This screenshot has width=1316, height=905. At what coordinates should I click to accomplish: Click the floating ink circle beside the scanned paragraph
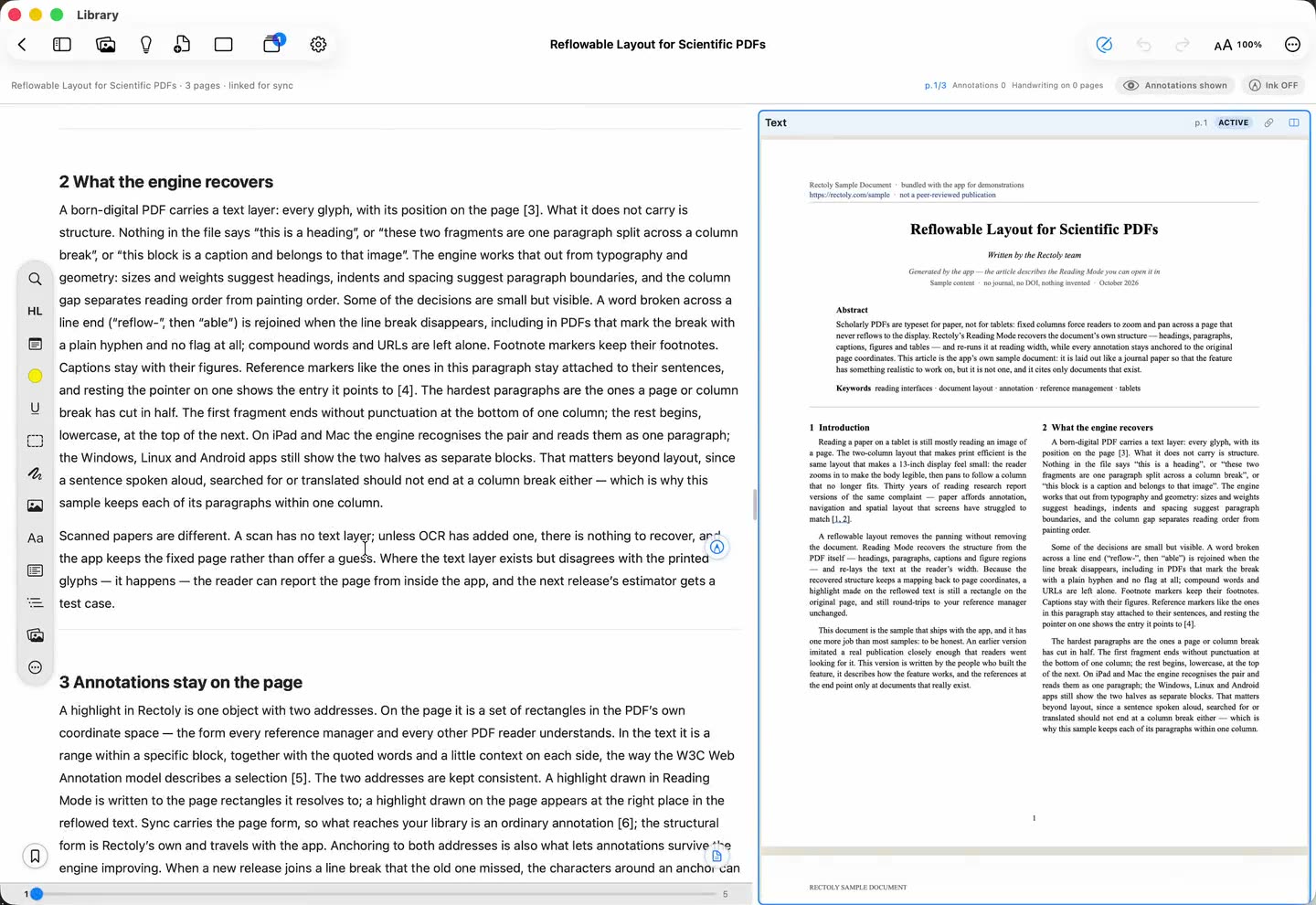[717, 548]
